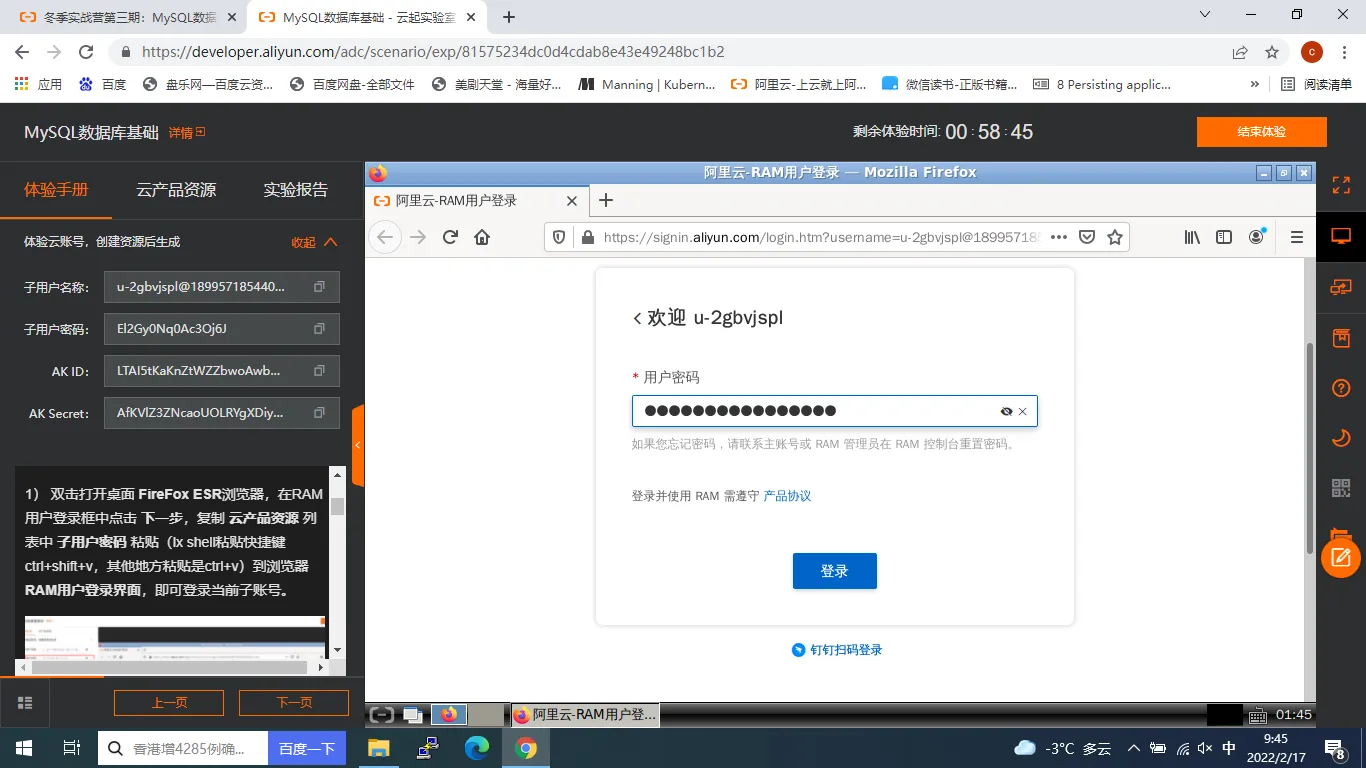Open the 阅读清单 reading list
This screenshot has width=1366, height=768.
click(1318, 85)
